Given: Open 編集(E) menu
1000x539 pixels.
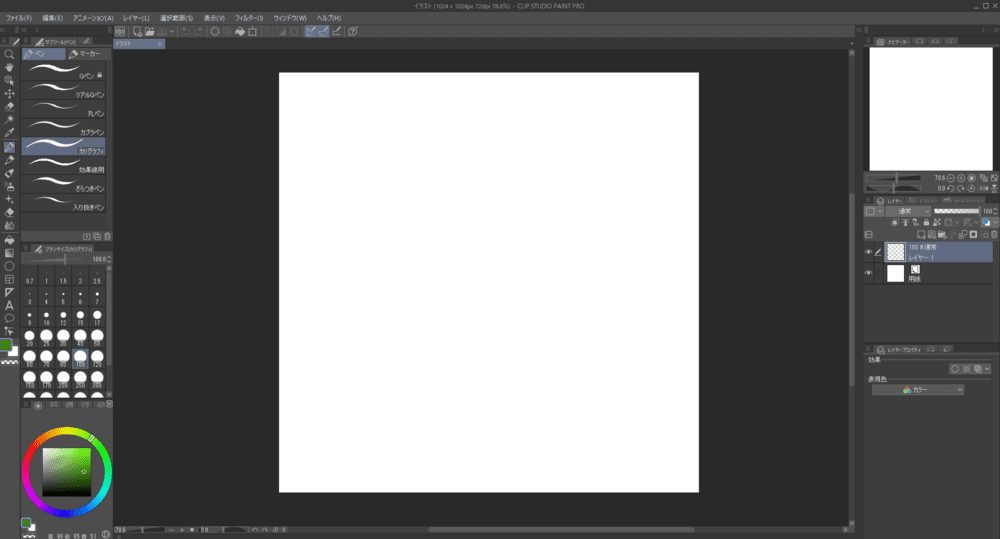Looking at the screenshot, I should pyautogui.click(x=52, y=18).
